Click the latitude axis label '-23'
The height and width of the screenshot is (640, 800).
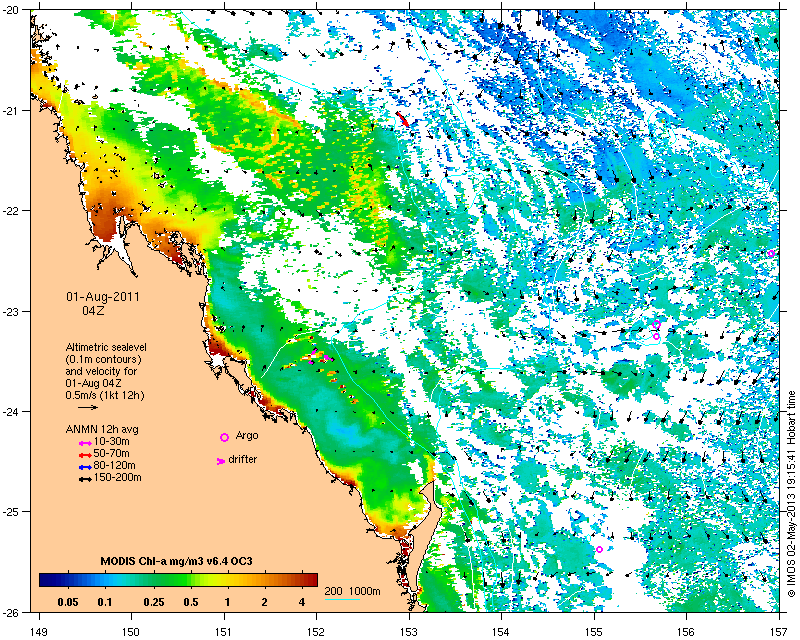tap(14, 311)
